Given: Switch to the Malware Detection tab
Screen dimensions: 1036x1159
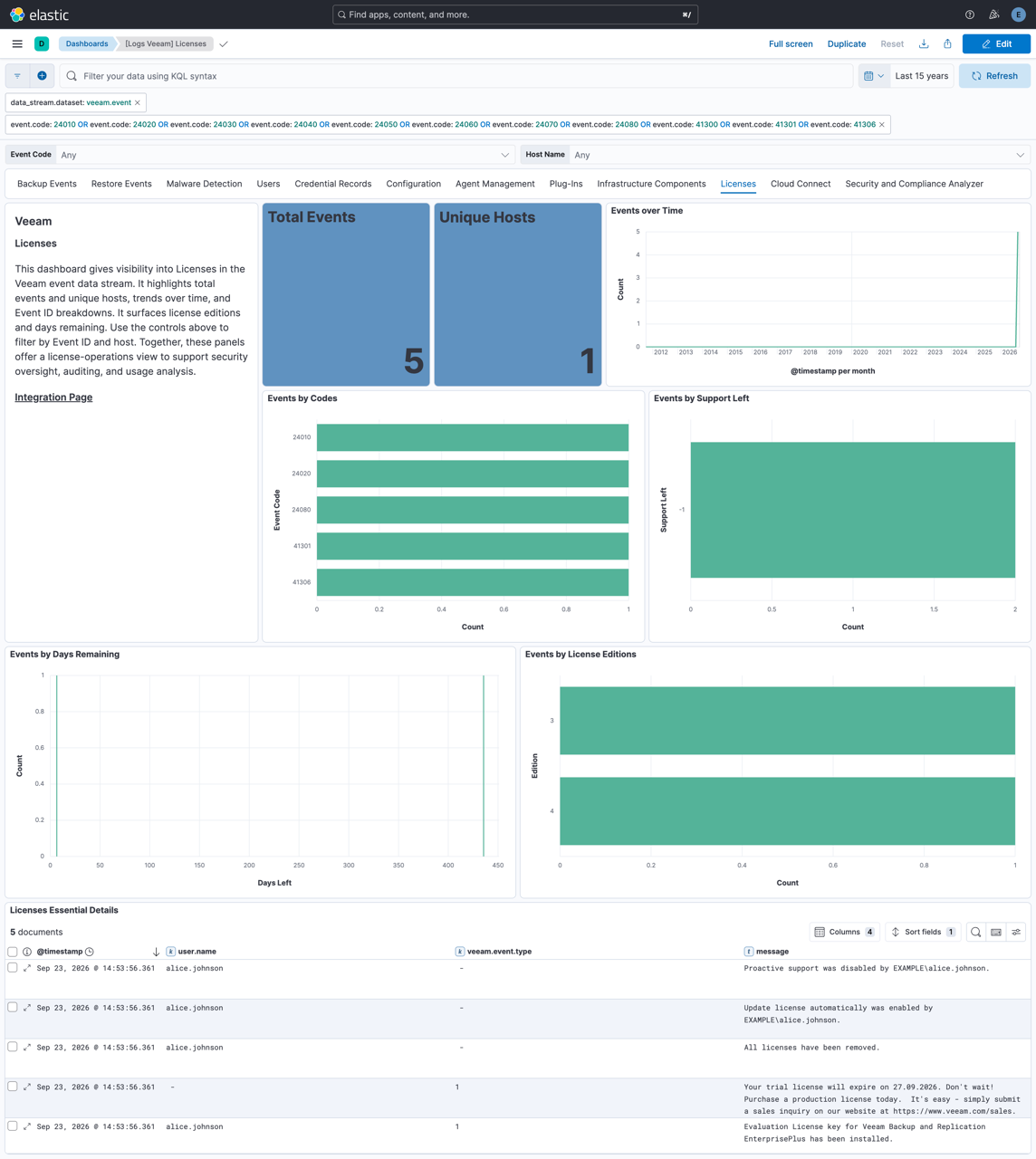Looking at the screenshot, I should tap(204, 184).
